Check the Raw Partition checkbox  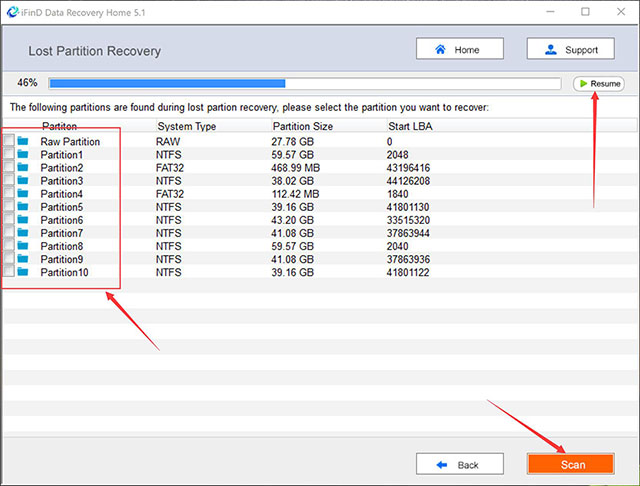[9, 140]
